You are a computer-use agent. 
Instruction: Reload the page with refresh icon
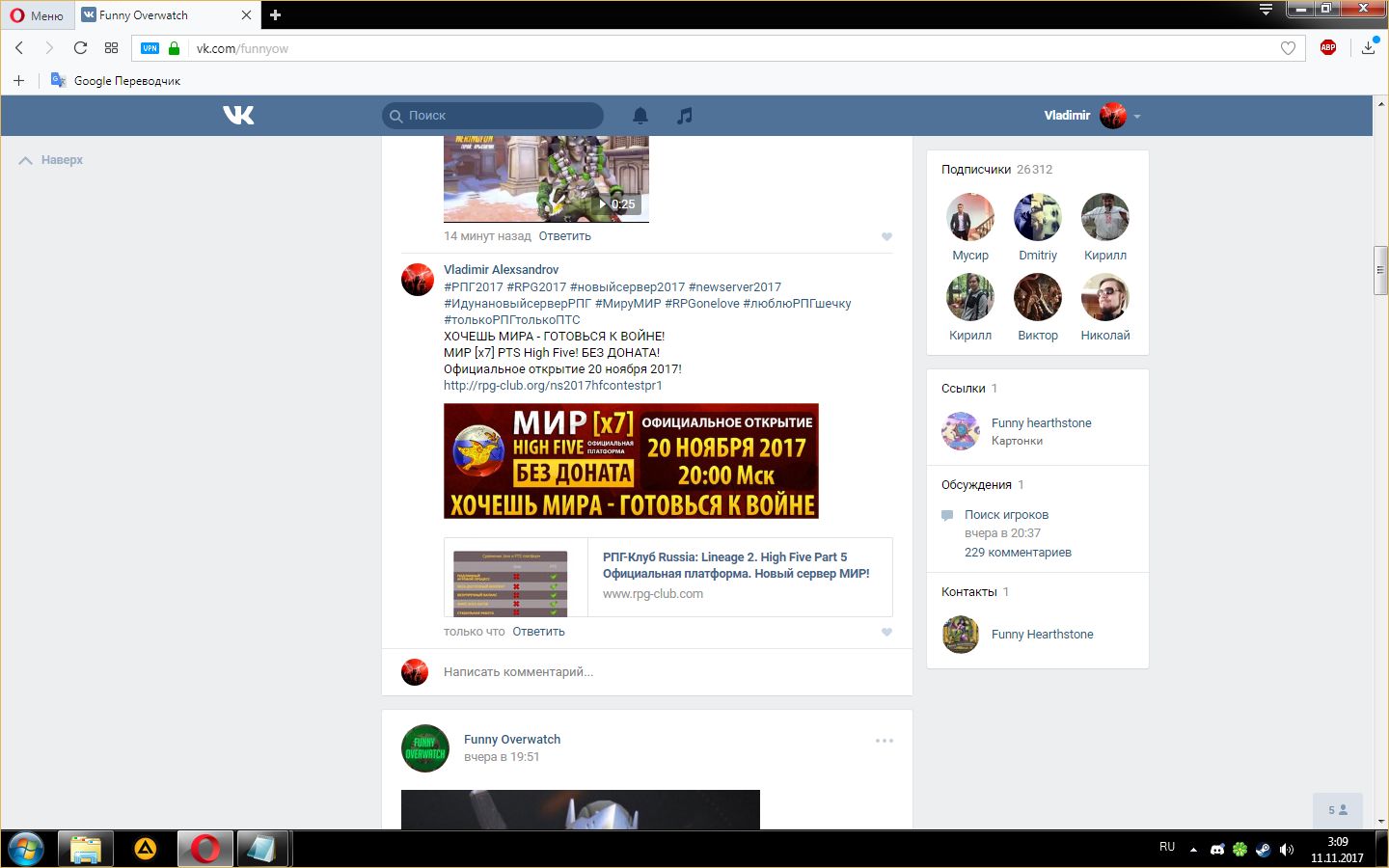[x=80, y=48]
